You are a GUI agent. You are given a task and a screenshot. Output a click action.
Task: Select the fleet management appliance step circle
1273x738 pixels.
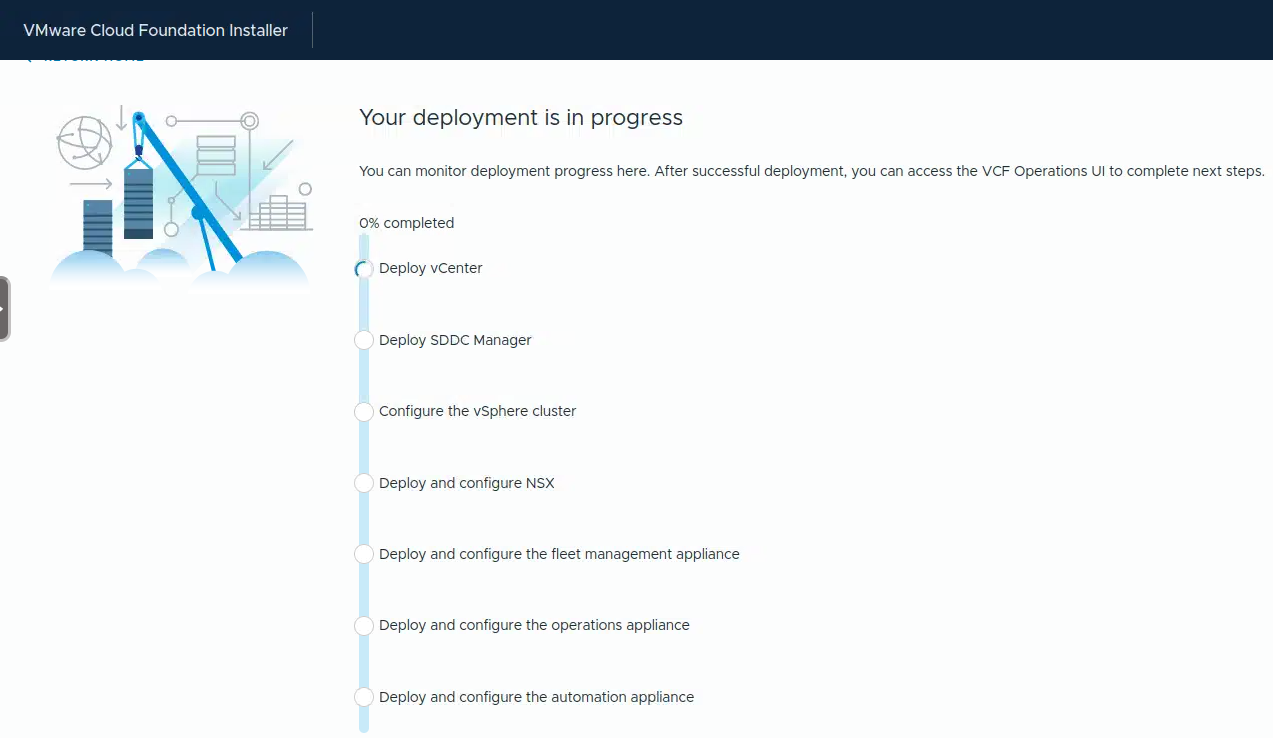[x=364, y=554]
